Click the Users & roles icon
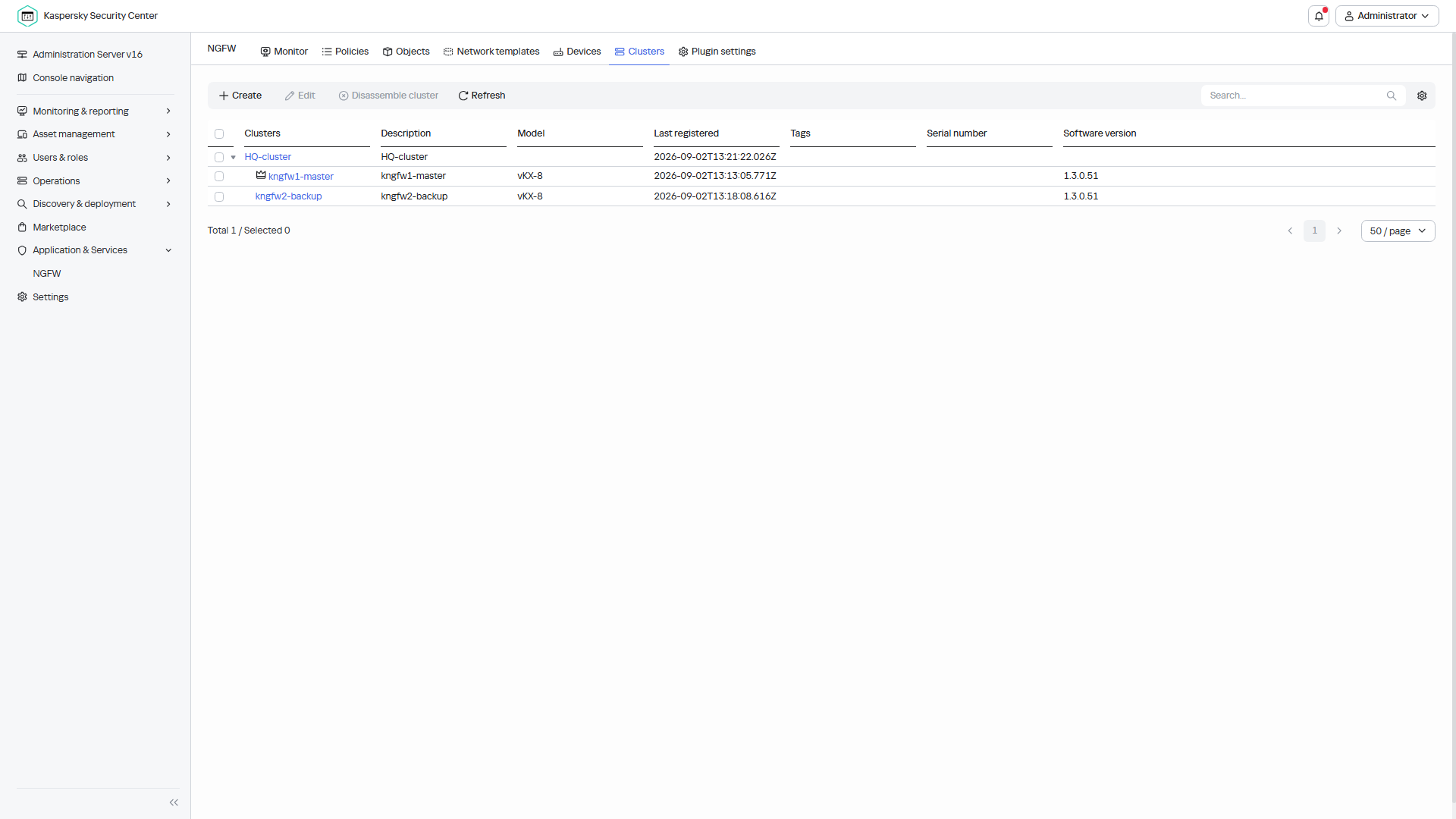Screen dimensions: 1456x819 (22, 158)
